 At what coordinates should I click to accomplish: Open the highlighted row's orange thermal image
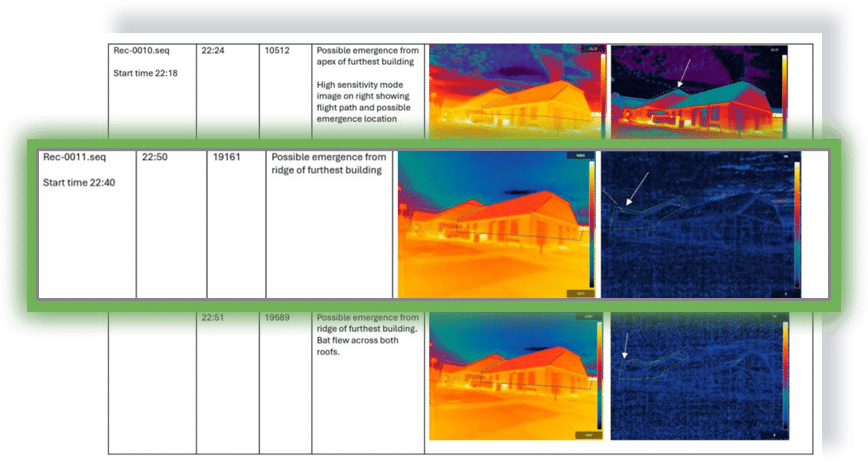(497, 224)
